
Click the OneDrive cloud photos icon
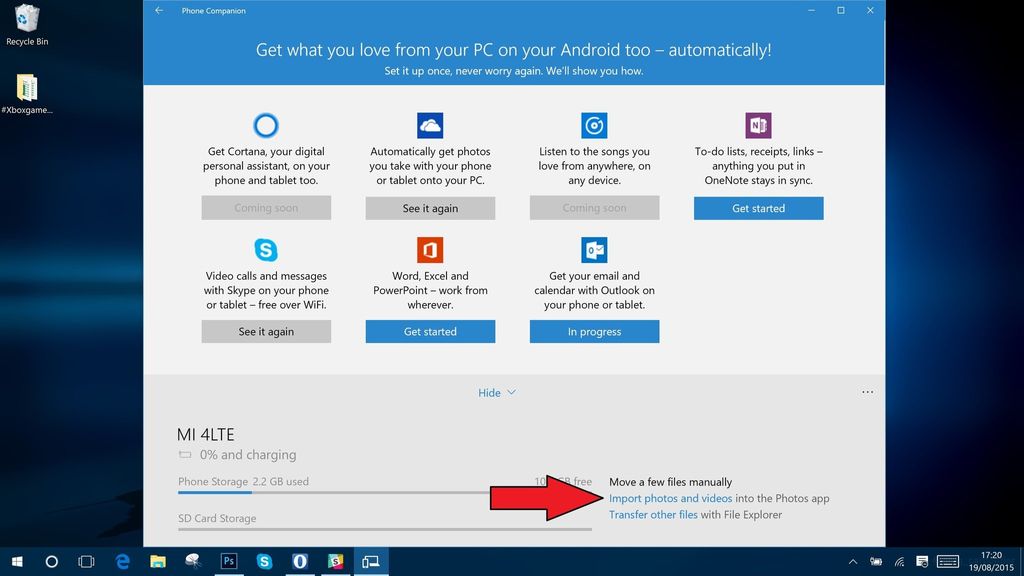pyautogui.click(x=430, y=125)
